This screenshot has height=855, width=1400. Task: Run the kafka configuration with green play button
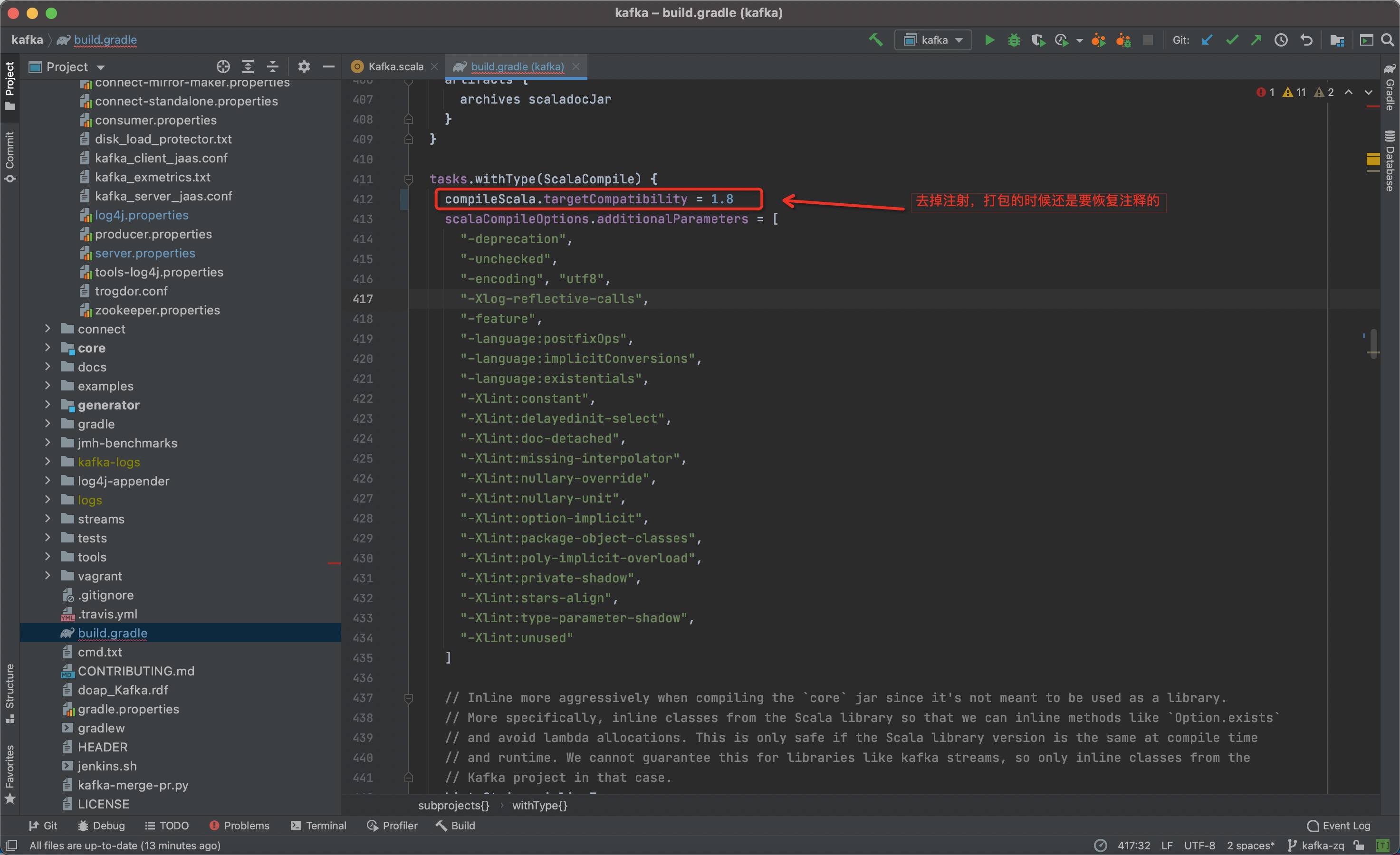point(989,40)
